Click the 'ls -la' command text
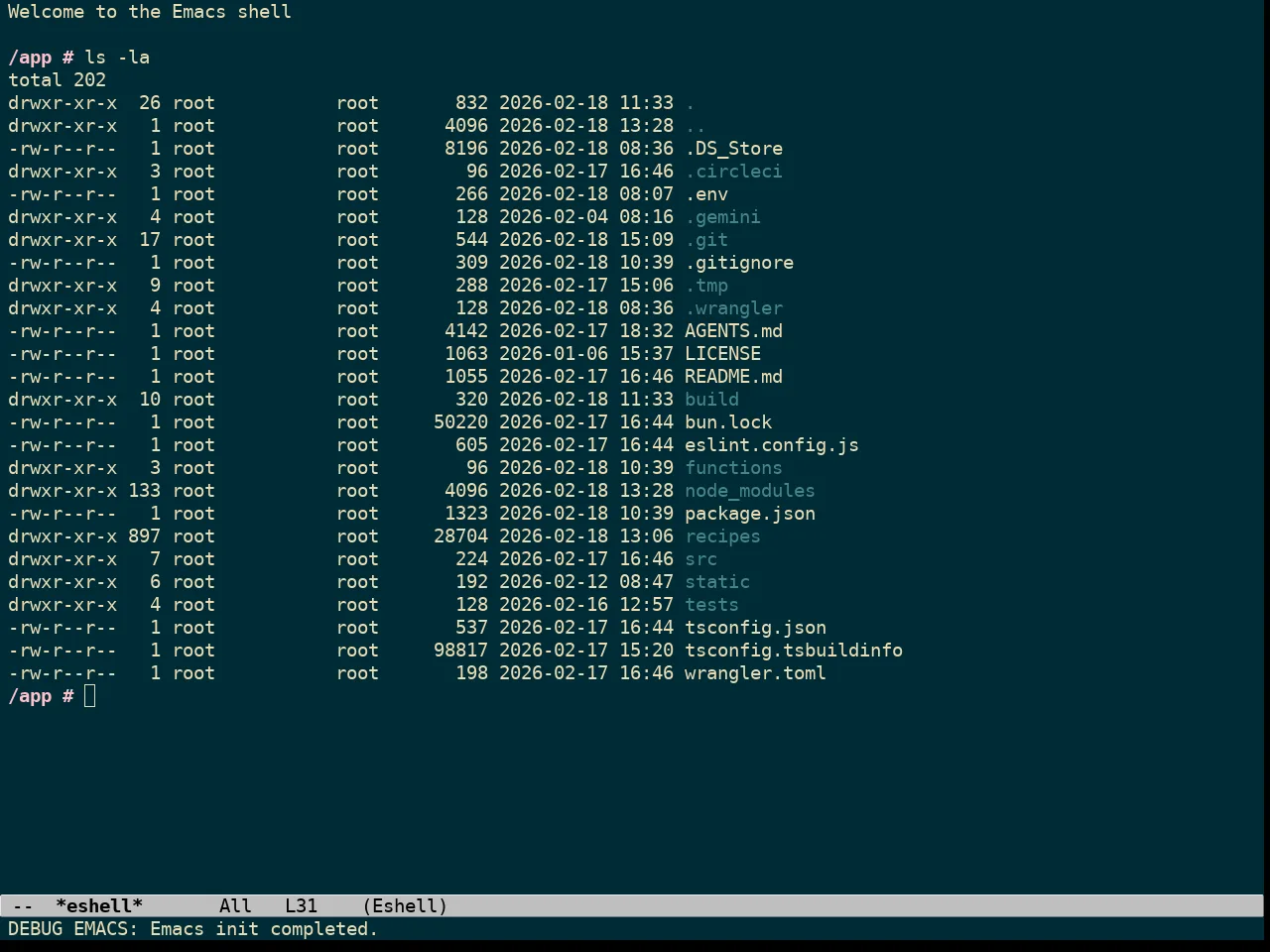Screen dimensions: 1270x952 [117, 58]
